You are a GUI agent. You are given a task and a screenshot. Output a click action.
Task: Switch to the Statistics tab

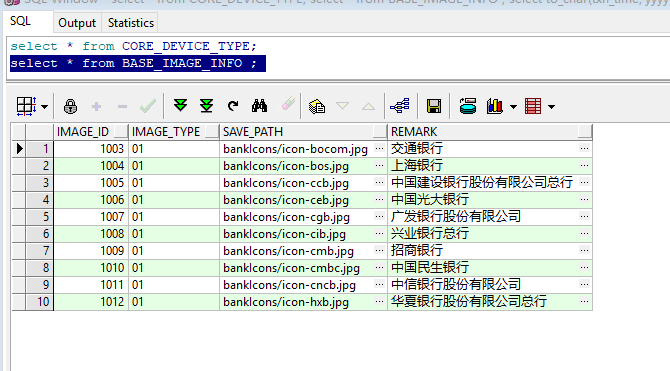click(x=130, y=23)
